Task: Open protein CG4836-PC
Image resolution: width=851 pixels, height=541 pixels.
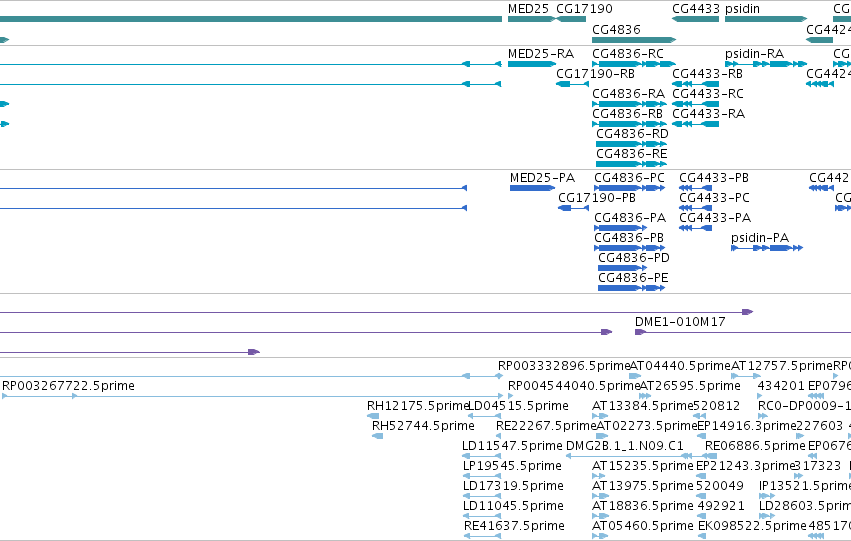Action: coord(629,178)
